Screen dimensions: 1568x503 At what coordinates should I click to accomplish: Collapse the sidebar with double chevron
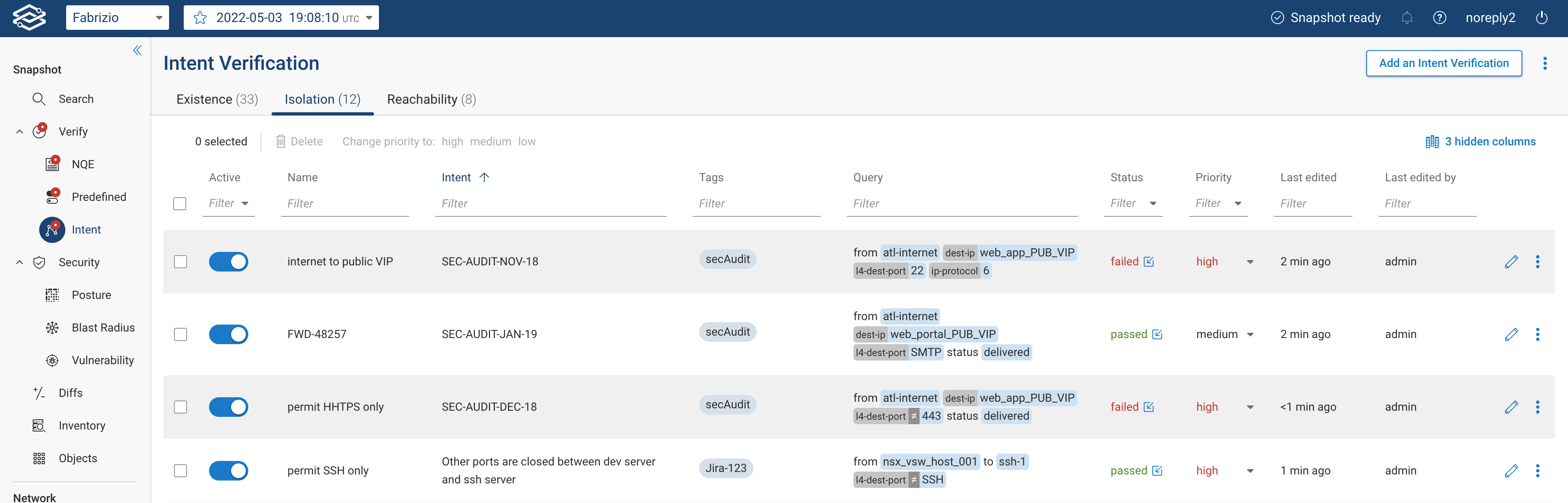pos(137,51)
